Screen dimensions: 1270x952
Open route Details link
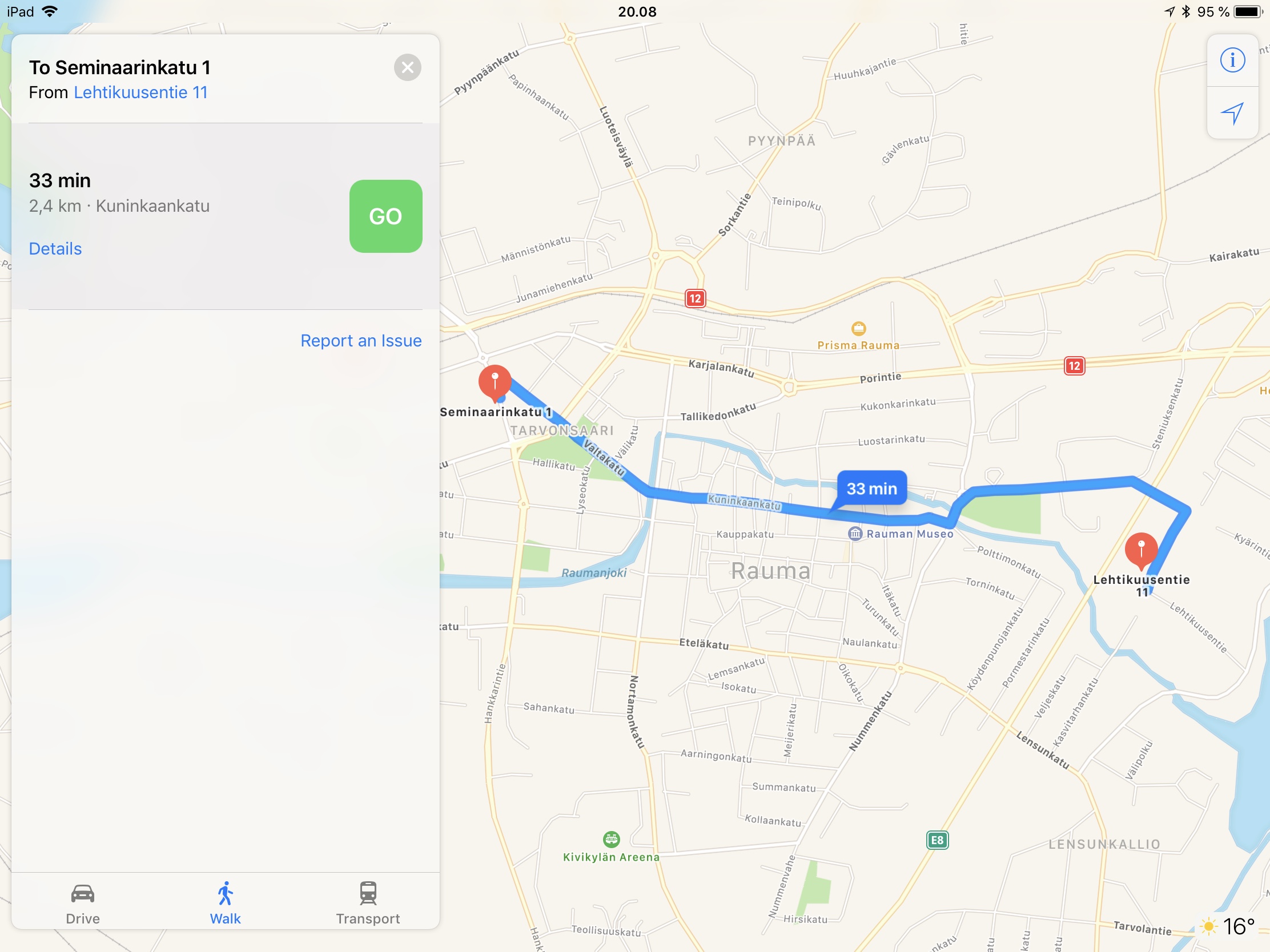coord(55,248)
